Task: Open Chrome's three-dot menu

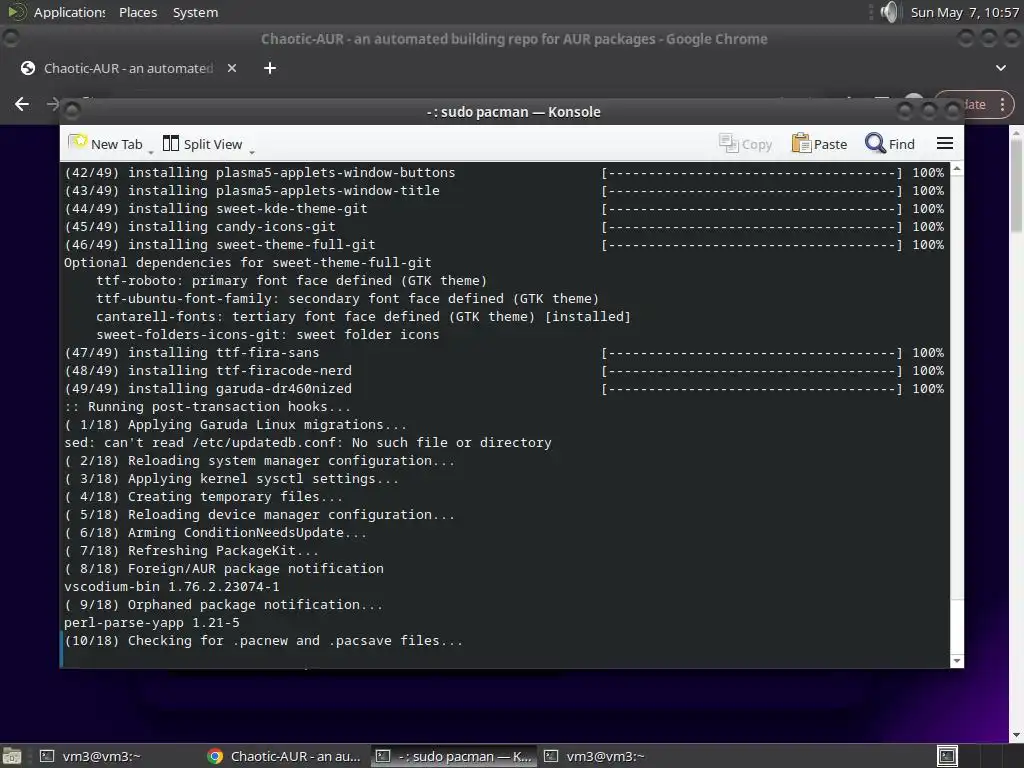Action: 1002,104
